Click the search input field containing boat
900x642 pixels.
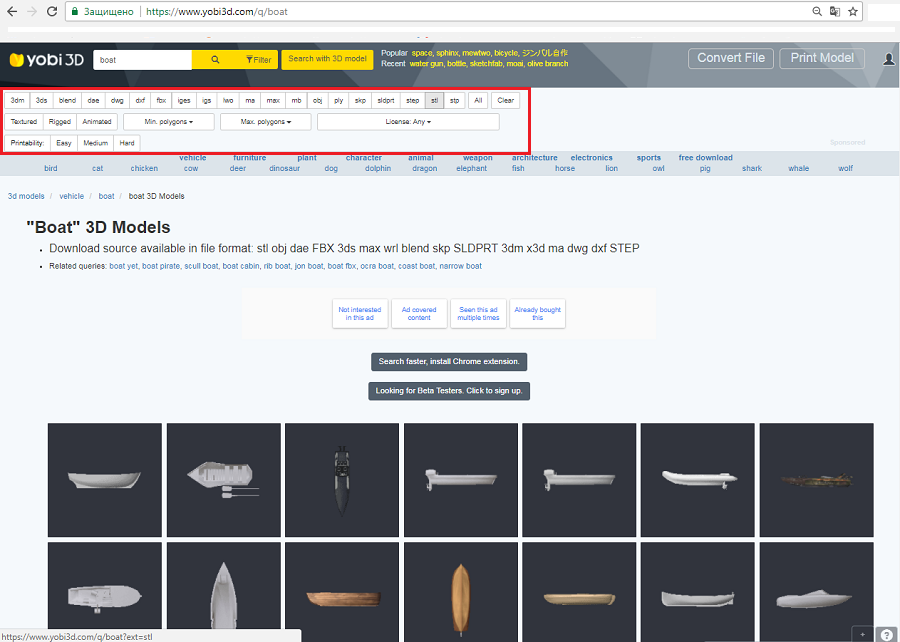tap(142, 60)
